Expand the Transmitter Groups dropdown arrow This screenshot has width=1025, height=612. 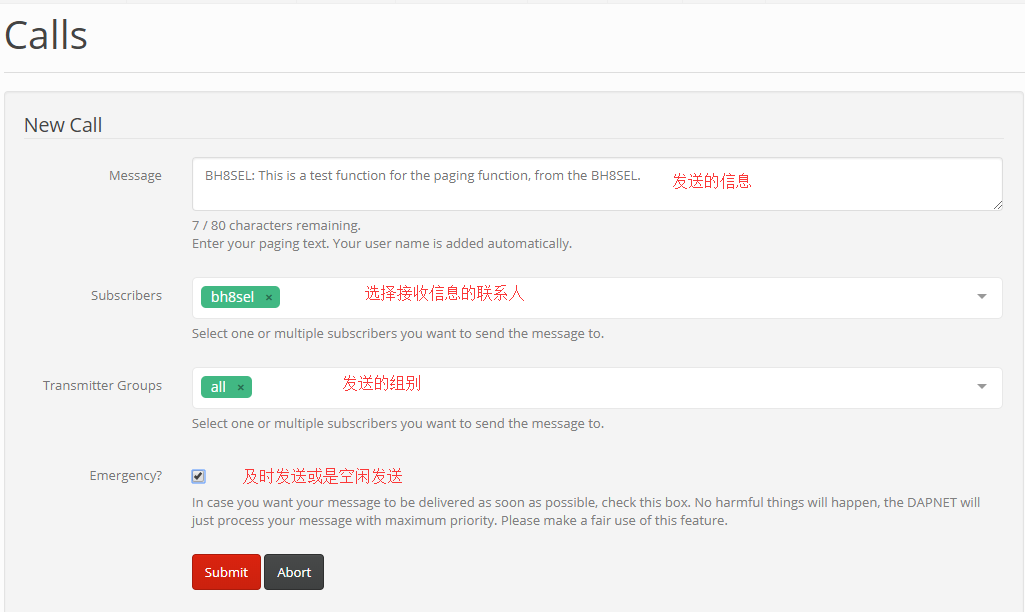(981, 387)
